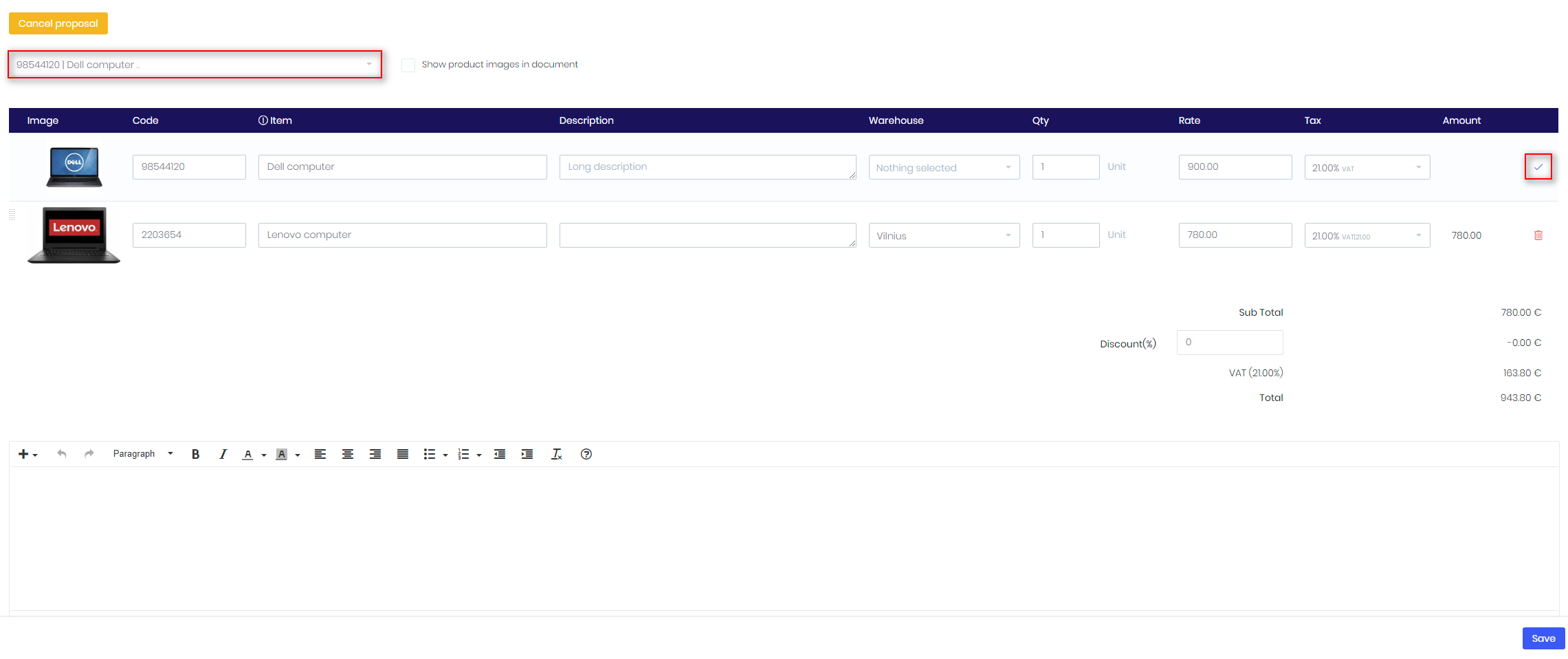Viewport: 1568px width, 659px height.
Task: Click the blue checkmark to add item
Action: pyautogui.click(x=1538, y=167)
